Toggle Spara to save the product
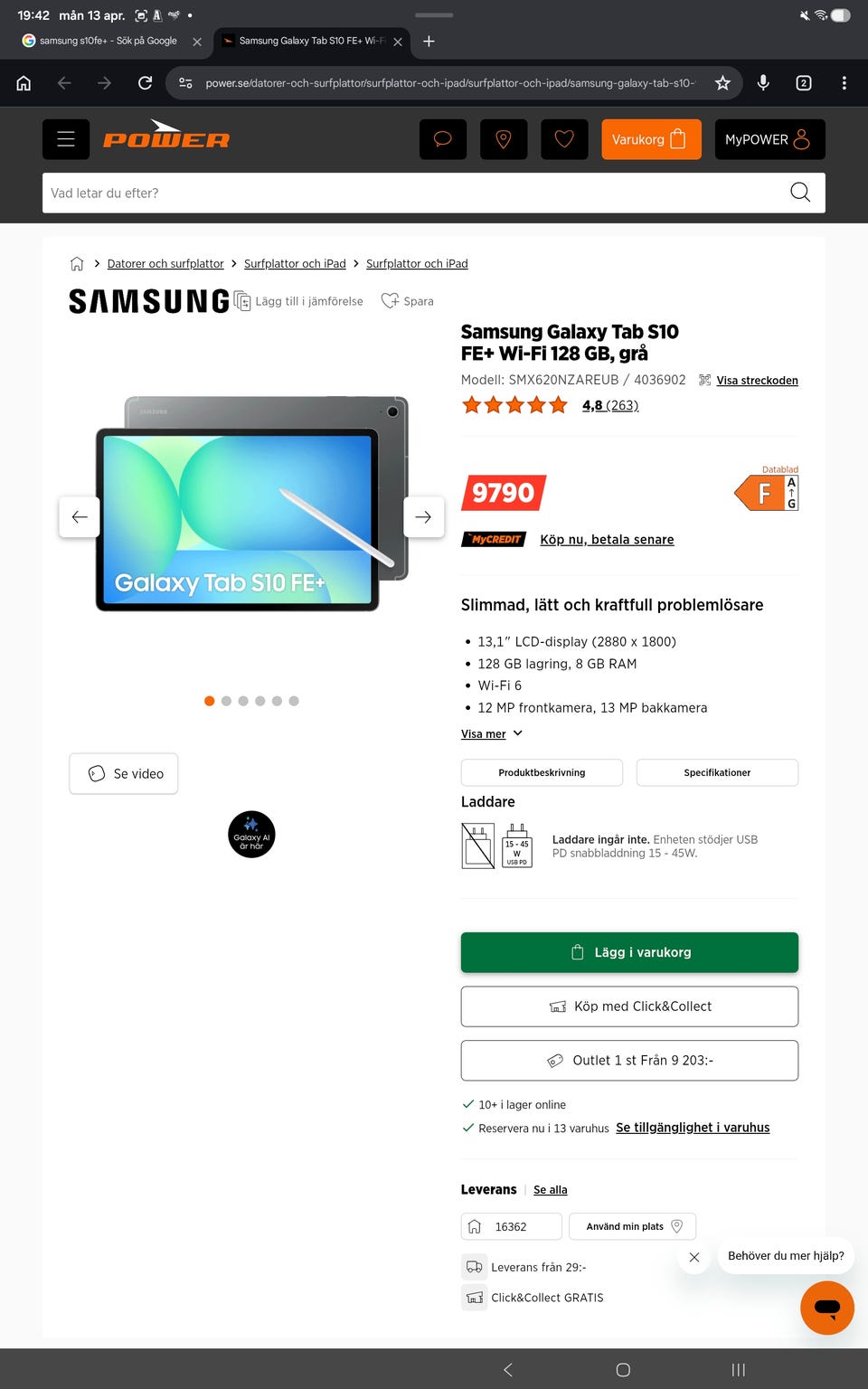The image size is (868, 1389). [x=408, y=301]
